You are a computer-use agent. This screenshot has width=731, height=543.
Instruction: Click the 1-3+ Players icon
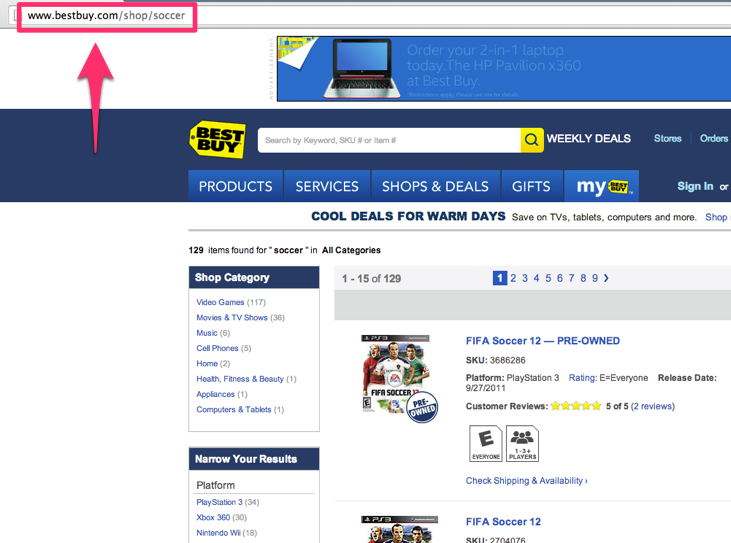(x=522, y=443)
